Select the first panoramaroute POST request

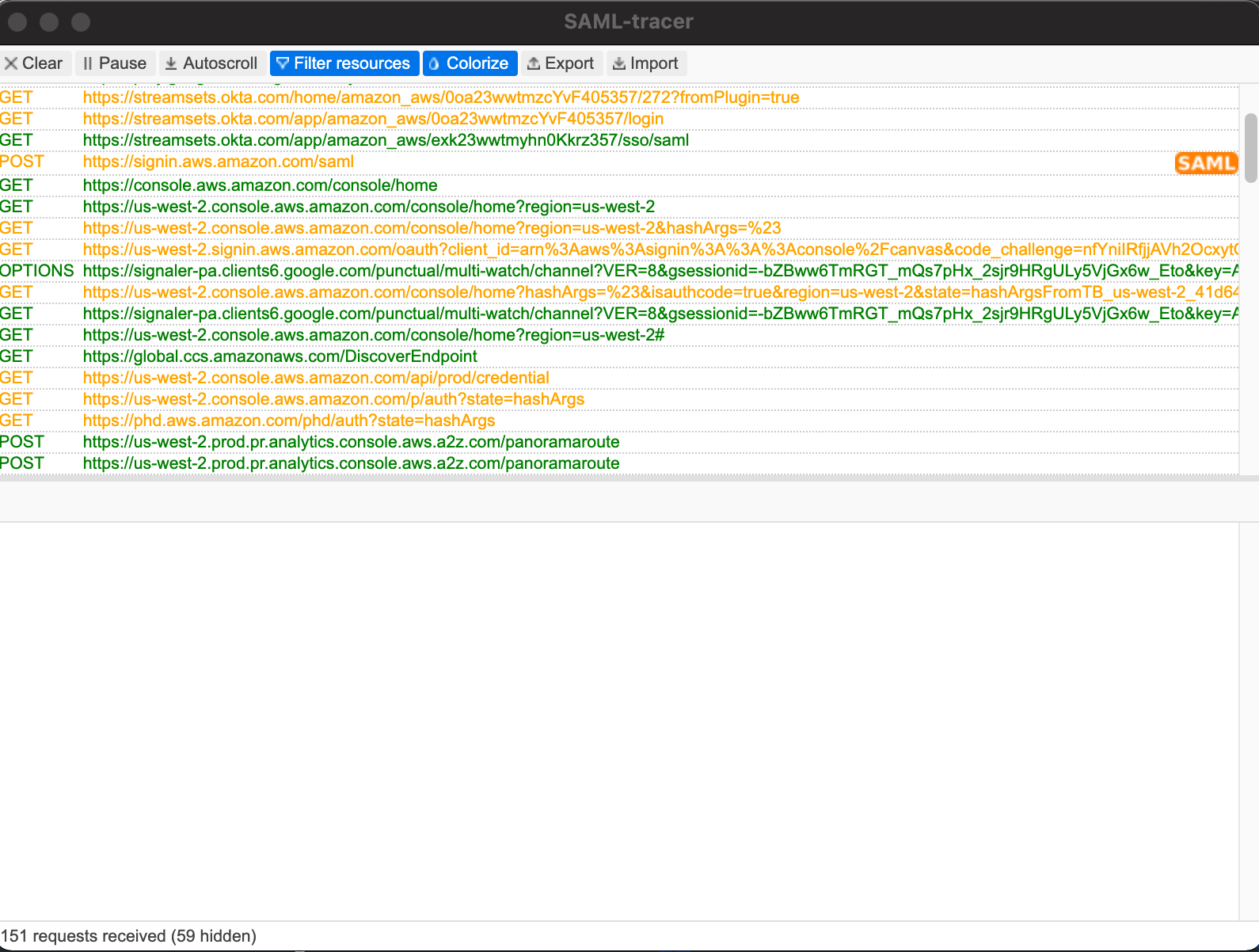click(x=619, y=442)
